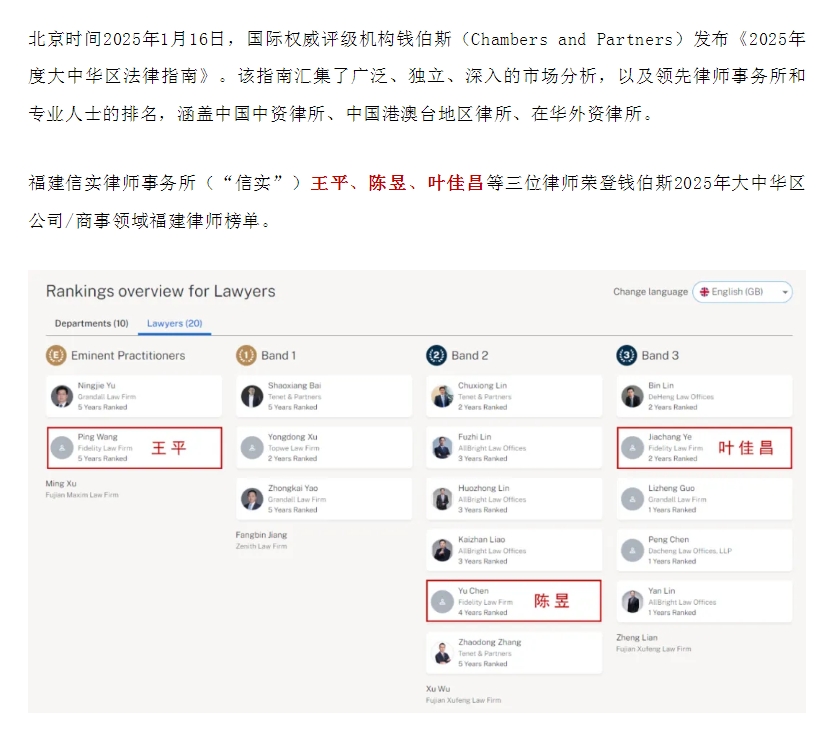Click Yu Chen's placeholder avatar
Image resolution: width=830 pixels, height=752 pixels.
point(442,602)
